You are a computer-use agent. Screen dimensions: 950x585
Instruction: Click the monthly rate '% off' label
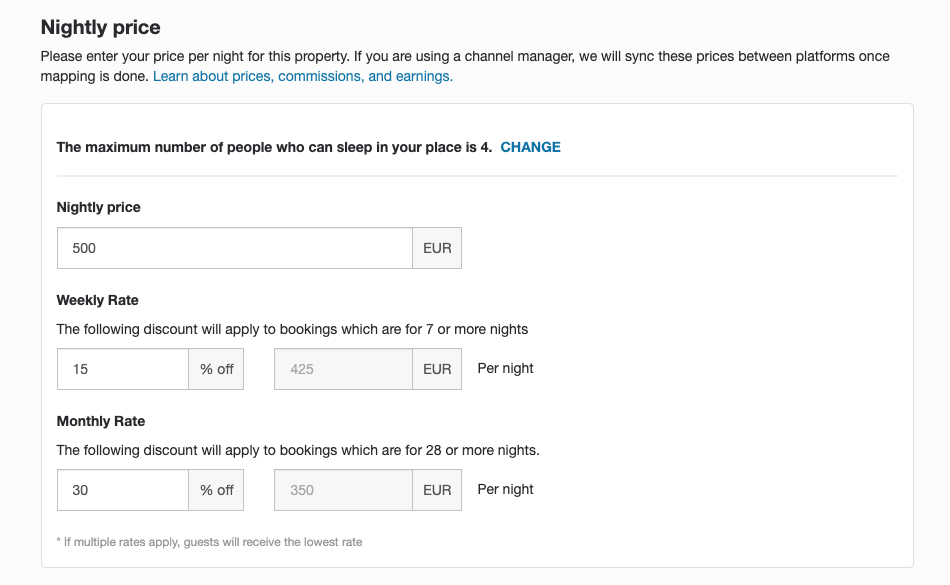[x=216, y=490]
